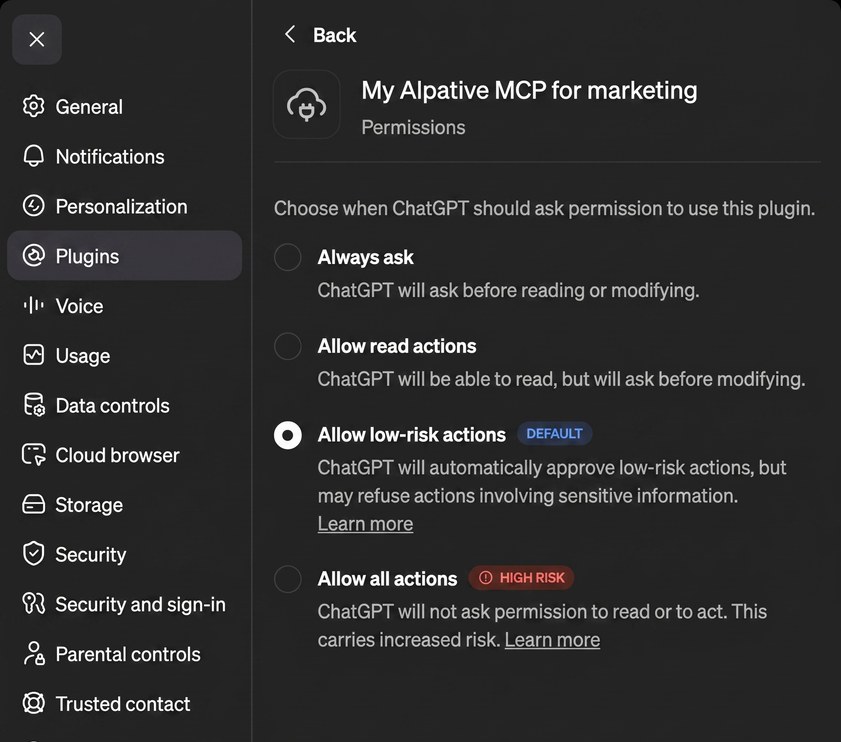Image resolution: width=841 pixels, height=742 pixels.
Task: Open Learn more under all actions
Action: [x=552, y=640]
